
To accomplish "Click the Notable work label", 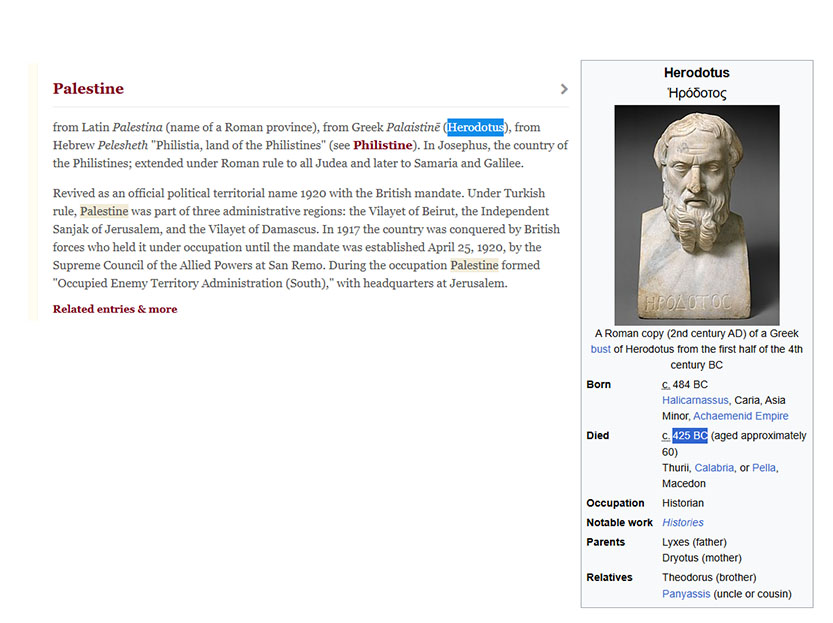I will (x=619, y=523).
